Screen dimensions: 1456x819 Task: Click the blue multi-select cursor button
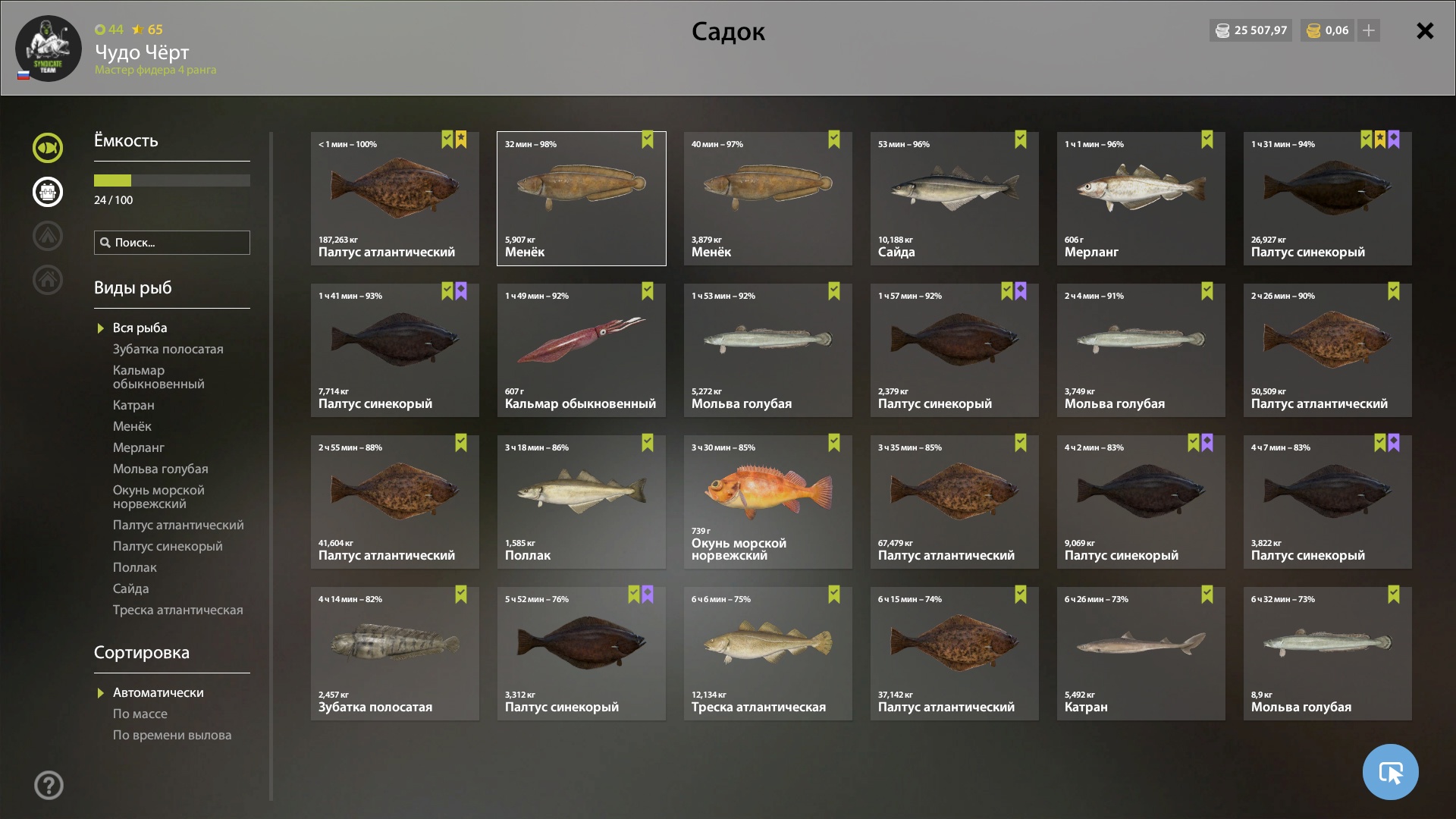pos(1390,772)
